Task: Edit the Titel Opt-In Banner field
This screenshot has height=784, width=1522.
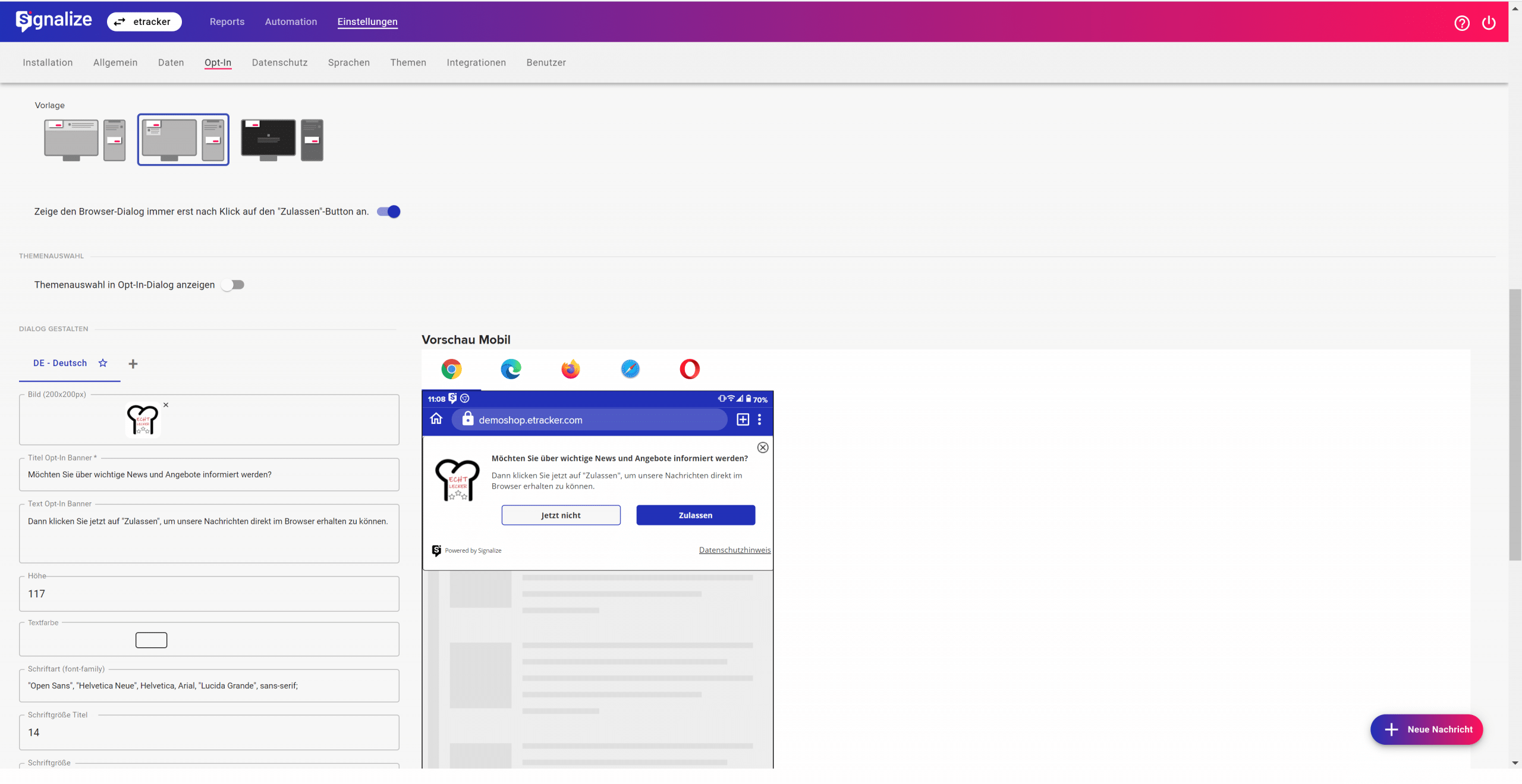Action: (209, 474)
